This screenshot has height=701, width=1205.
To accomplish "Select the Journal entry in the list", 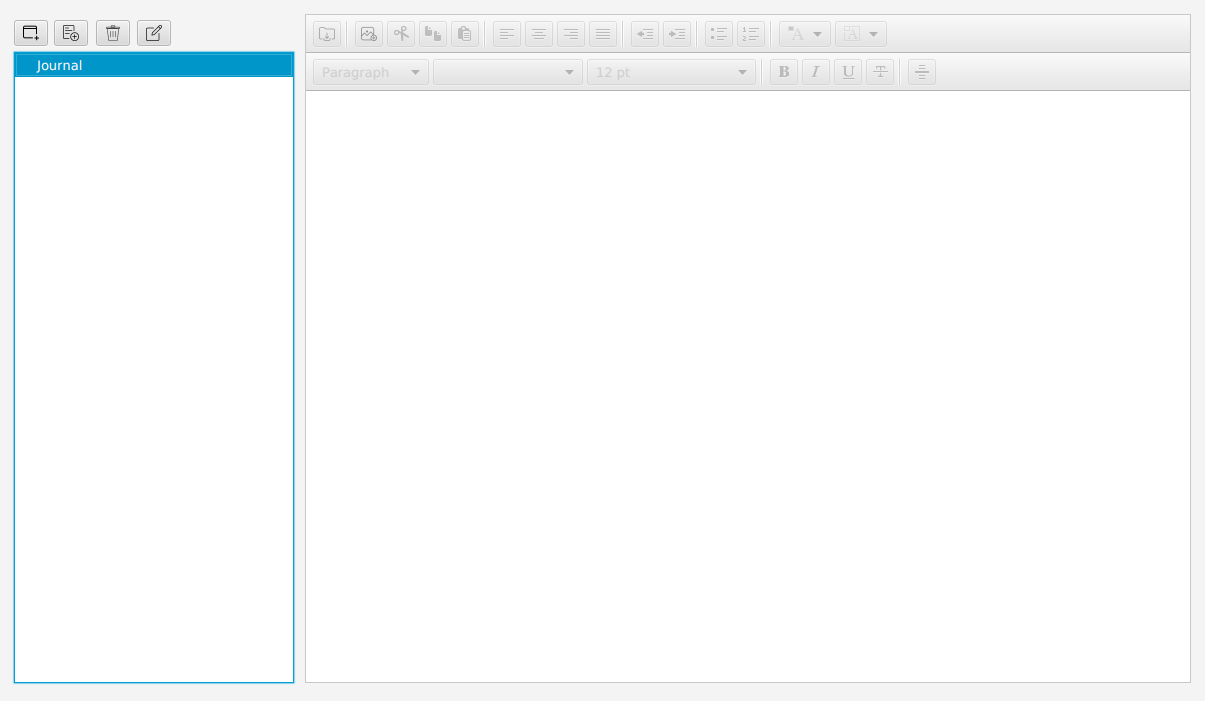I will (x=154, y=65).
